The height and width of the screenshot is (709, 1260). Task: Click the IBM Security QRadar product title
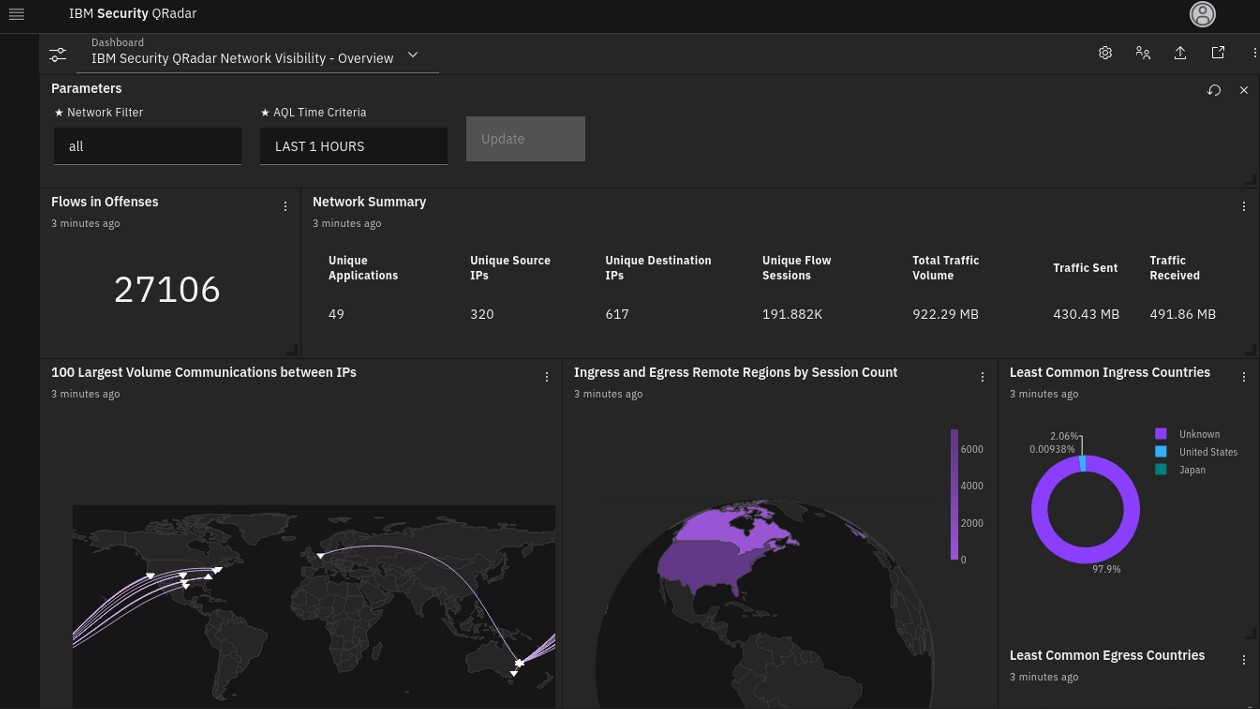click(132, 14)
